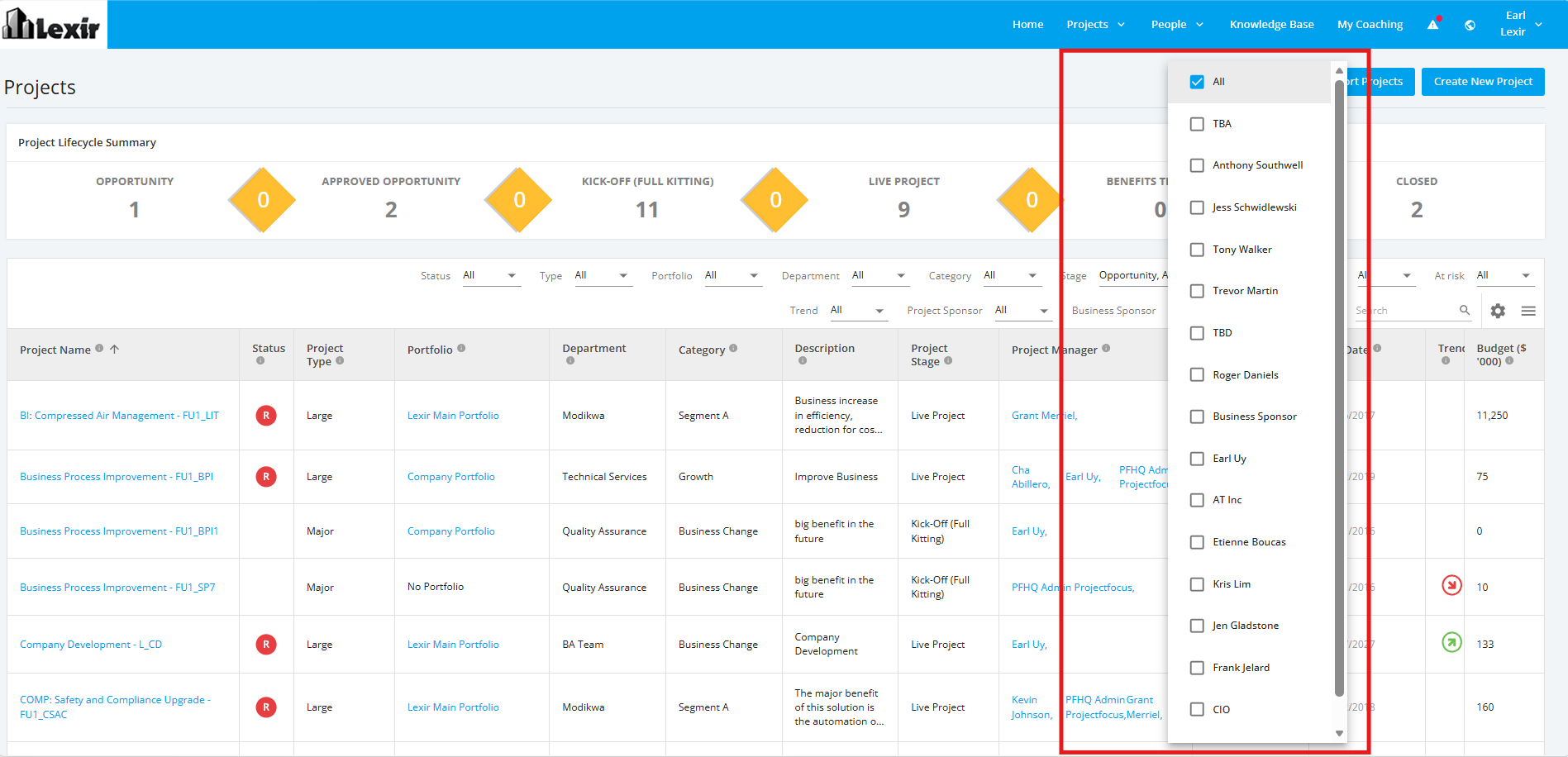1568x757 pixels.
Task: Click sort arrow next to Project Name
Action: point(115,349)
